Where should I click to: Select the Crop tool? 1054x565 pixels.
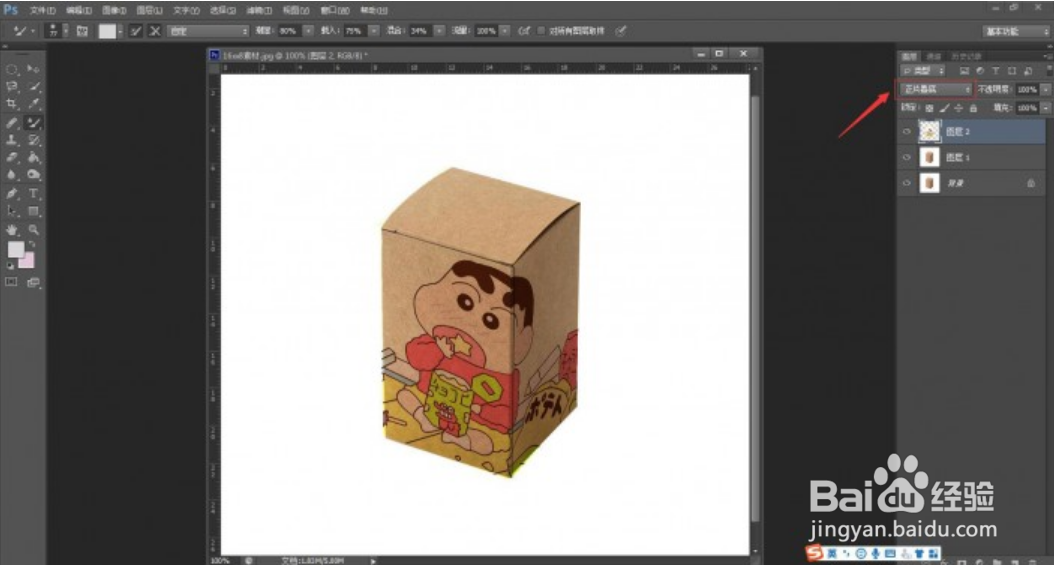pyautogui.click(x=12, y=103)
